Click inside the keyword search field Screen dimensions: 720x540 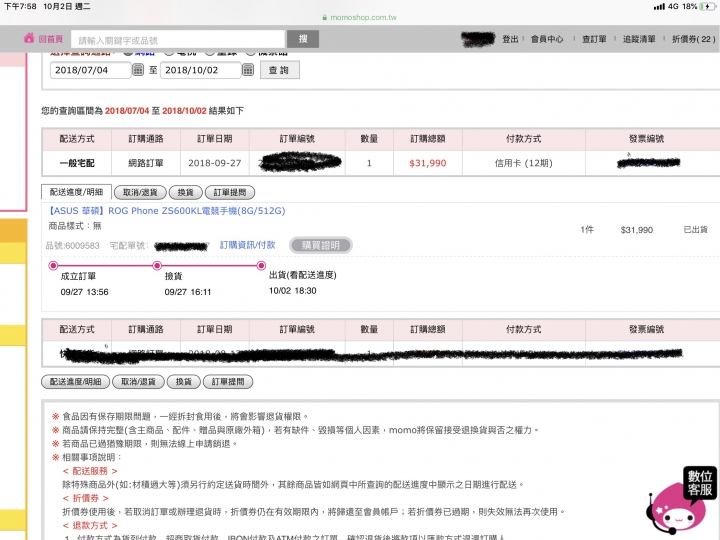tap(178, 40)
